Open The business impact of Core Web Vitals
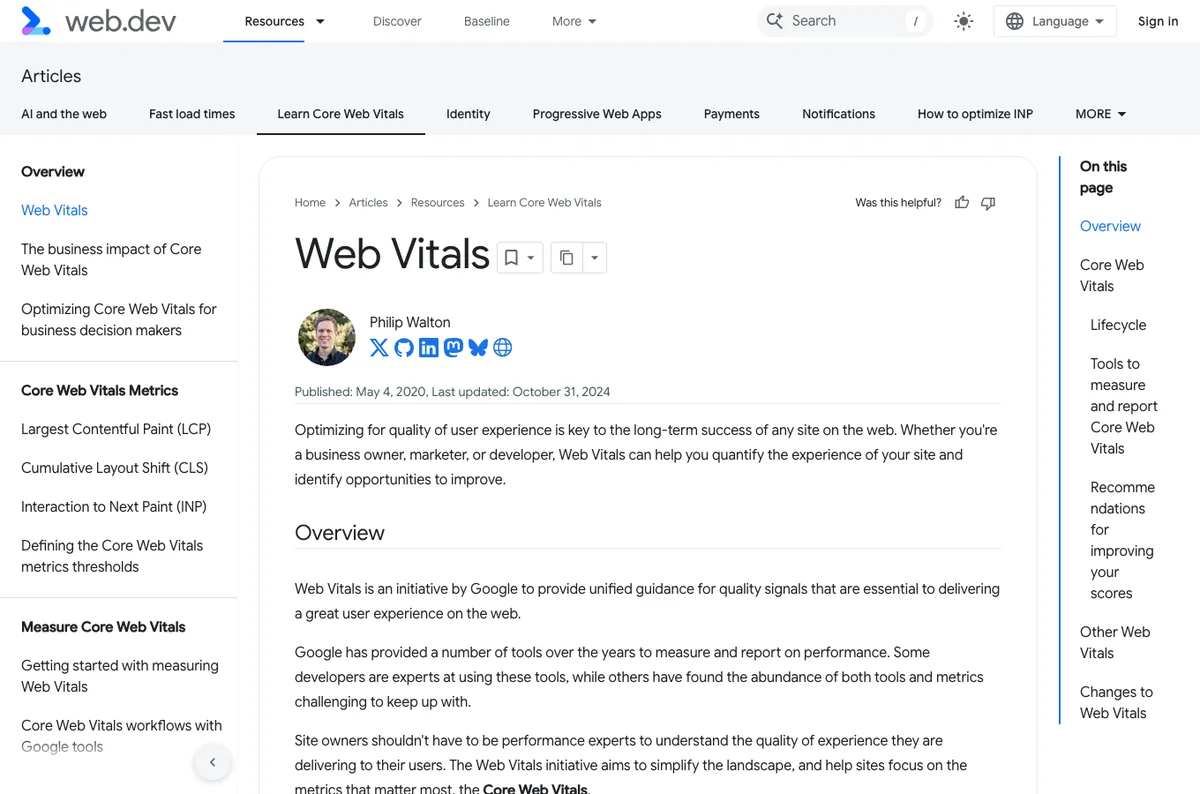This screenshot has width=1200, height=794. [x=111, y=260]
